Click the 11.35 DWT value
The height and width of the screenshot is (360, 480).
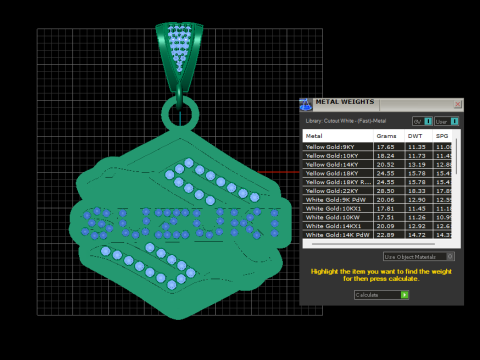click(x=417, y=147)
